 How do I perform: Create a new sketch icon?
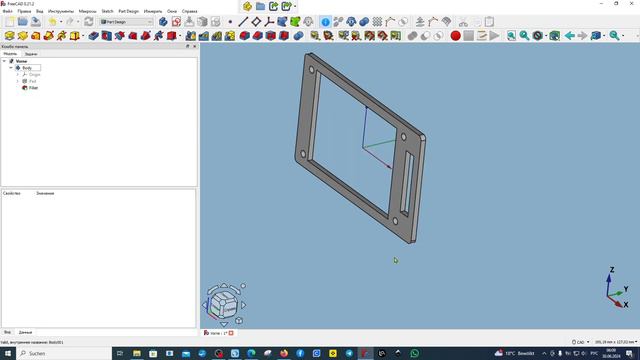pos(176,22)
